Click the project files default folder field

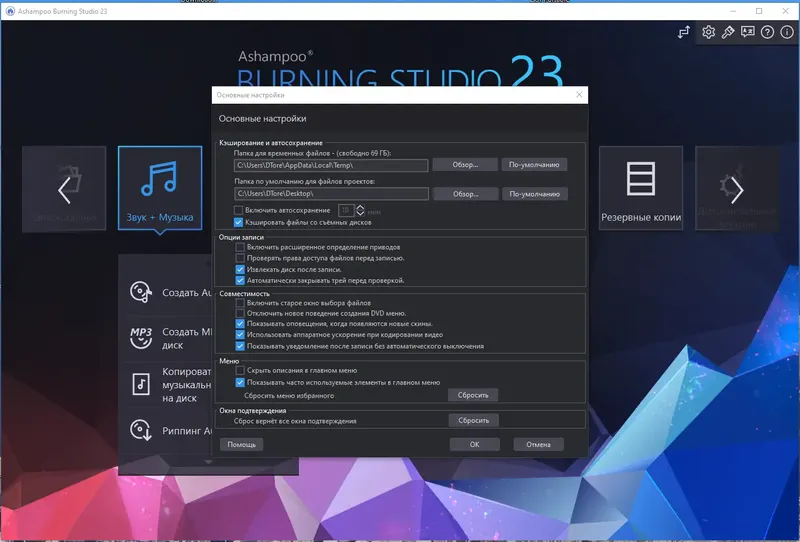[x=331, y=194]
